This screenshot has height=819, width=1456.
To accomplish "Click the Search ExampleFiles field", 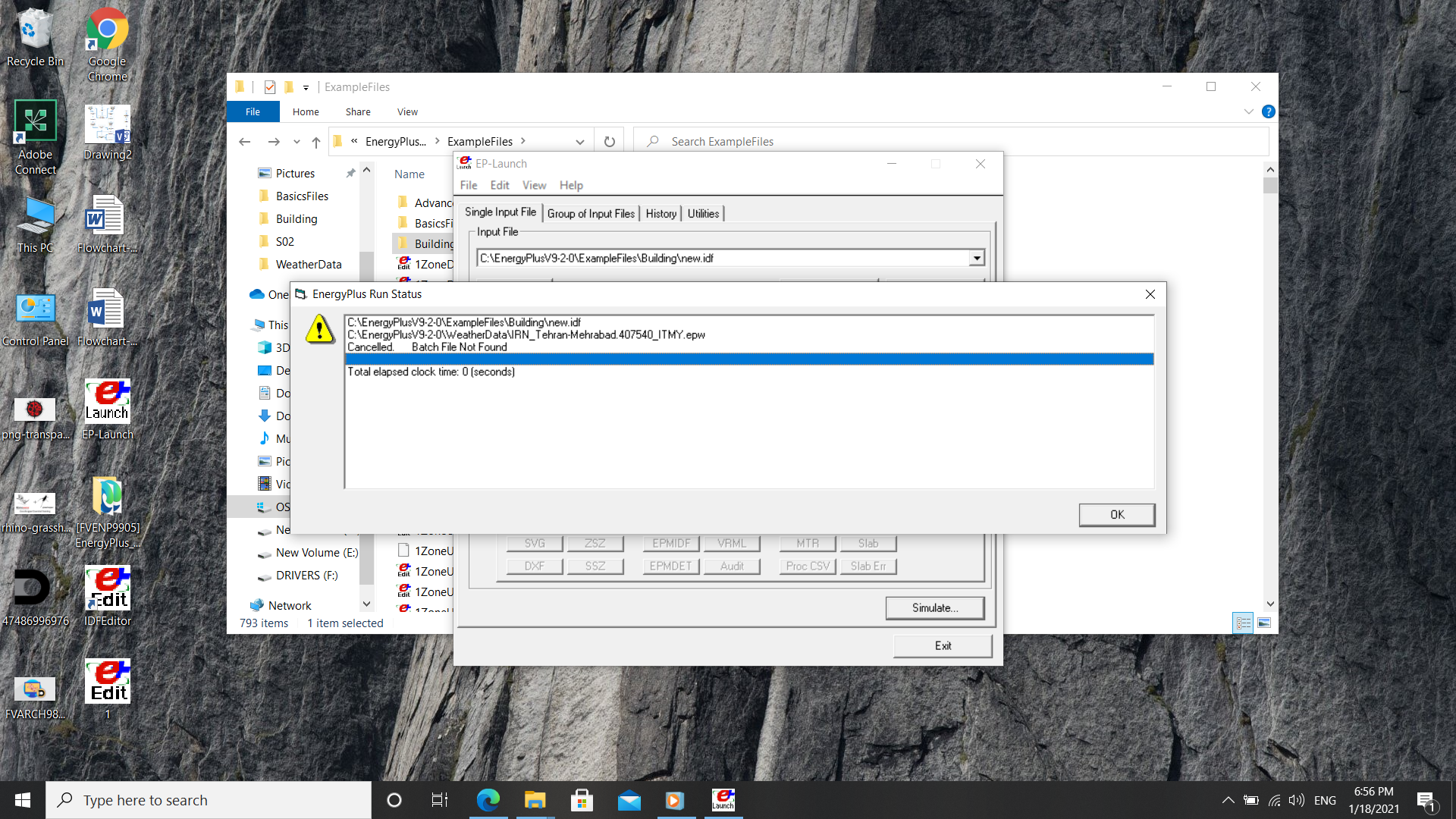I will pos(951,142).
